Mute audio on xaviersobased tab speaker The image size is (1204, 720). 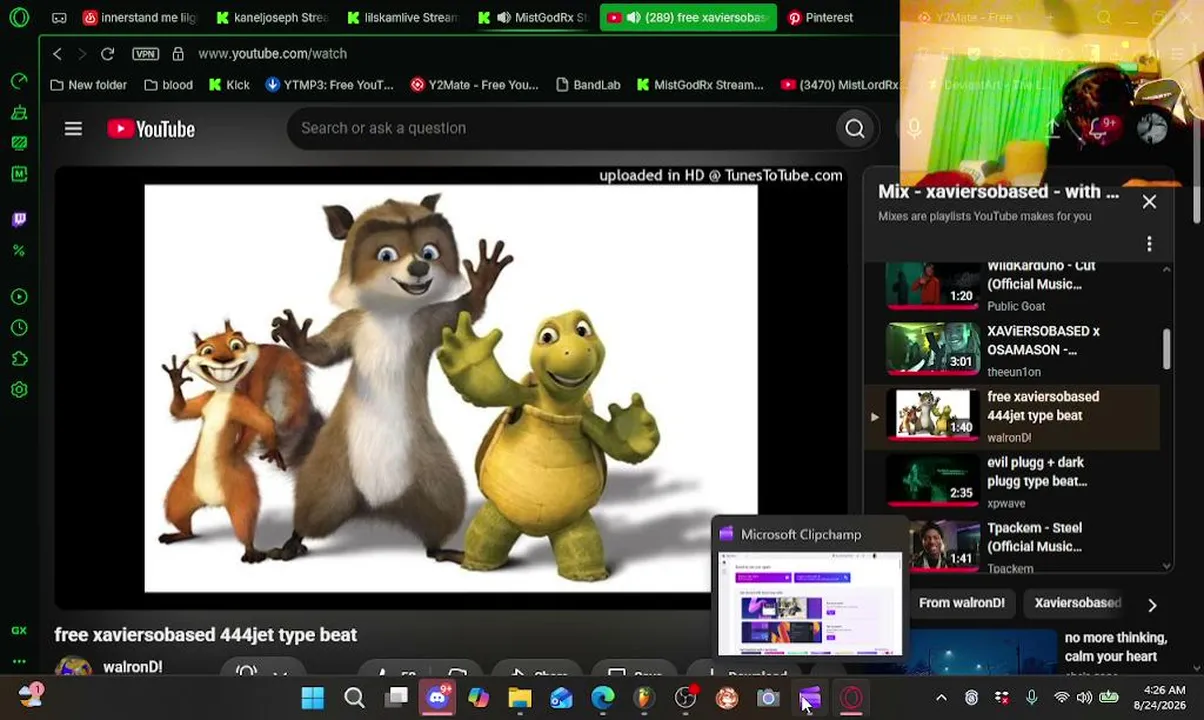tap(633, 17)
